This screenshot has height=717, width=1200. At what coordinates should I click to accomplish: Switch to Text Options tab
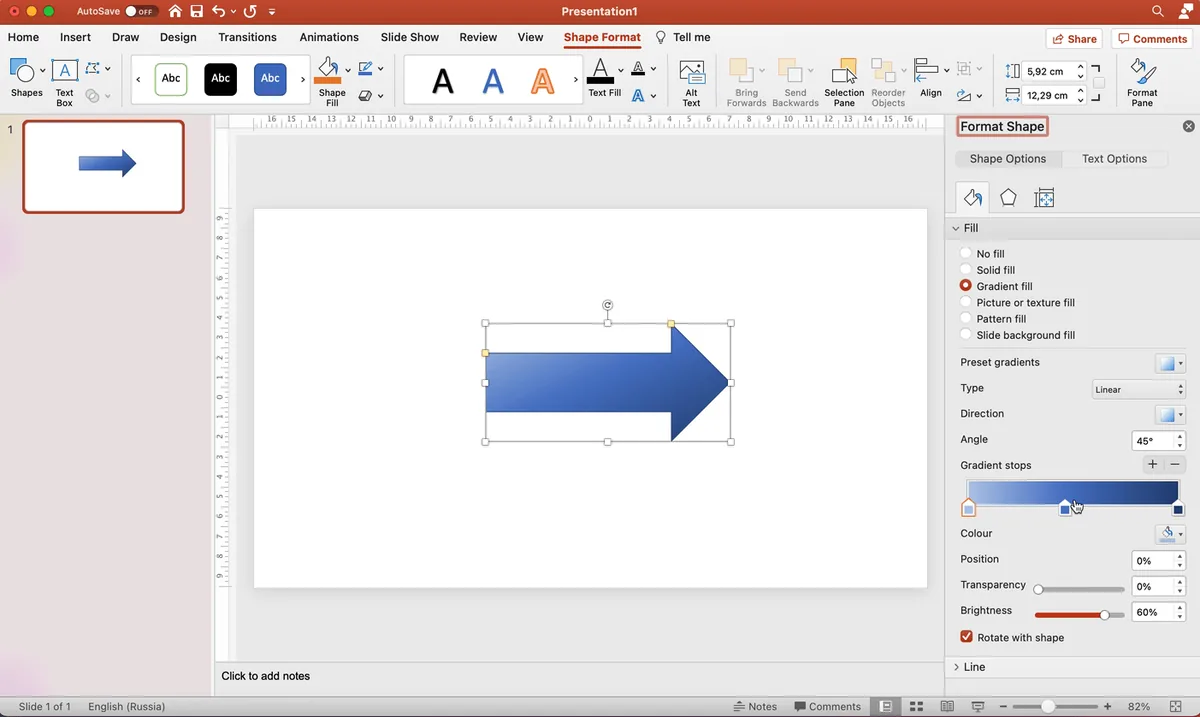tap(1114, 159)
